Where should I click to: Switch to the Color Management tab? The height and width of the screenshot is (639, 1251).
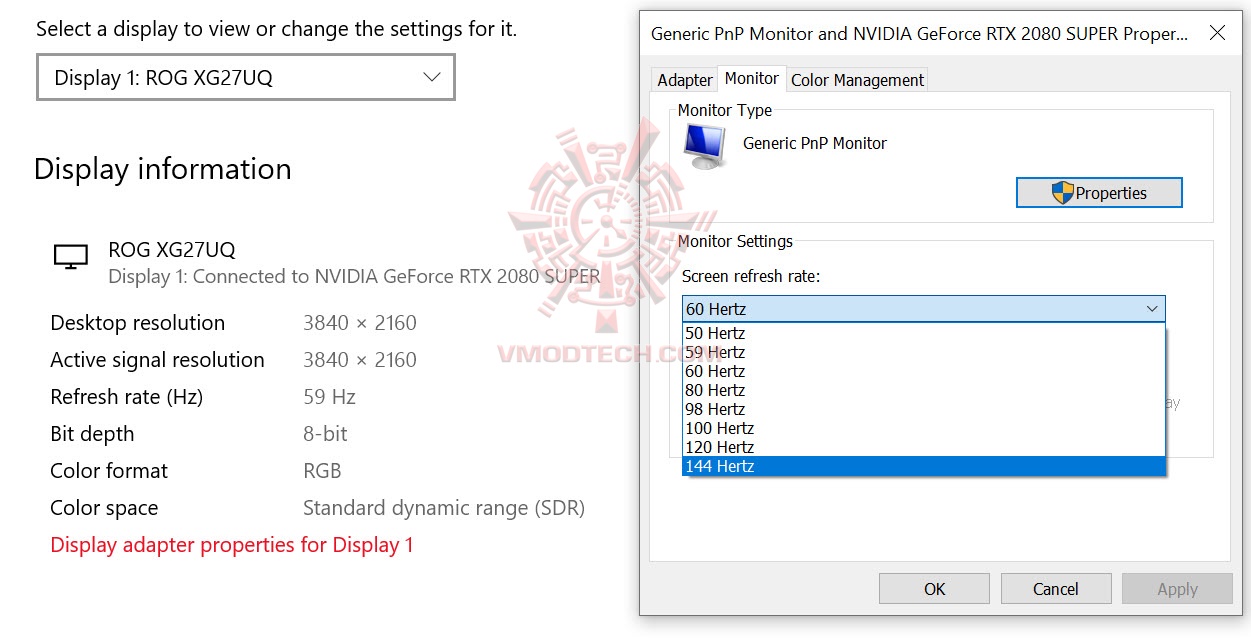[857, 79]
